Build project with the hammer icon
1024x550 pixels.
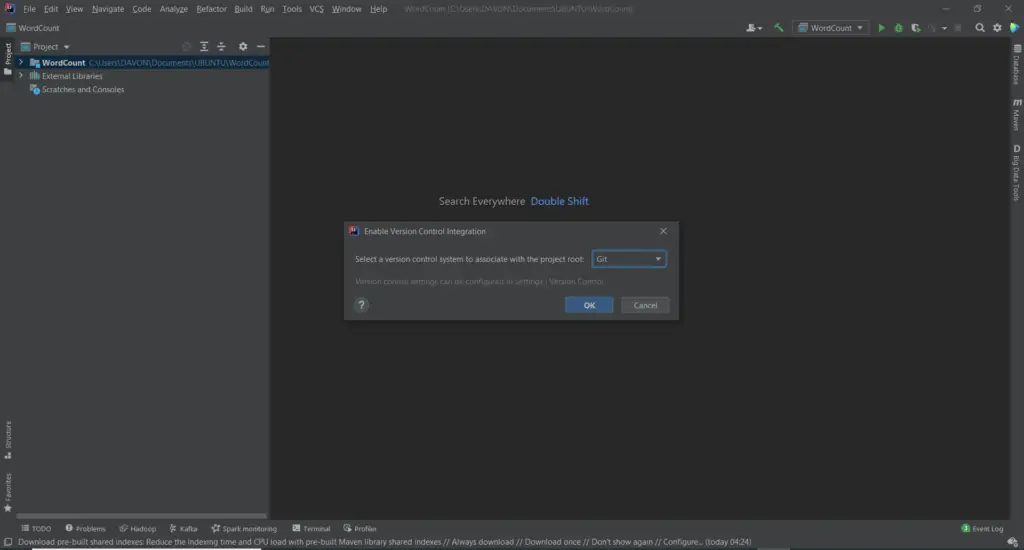pos(778,28)
